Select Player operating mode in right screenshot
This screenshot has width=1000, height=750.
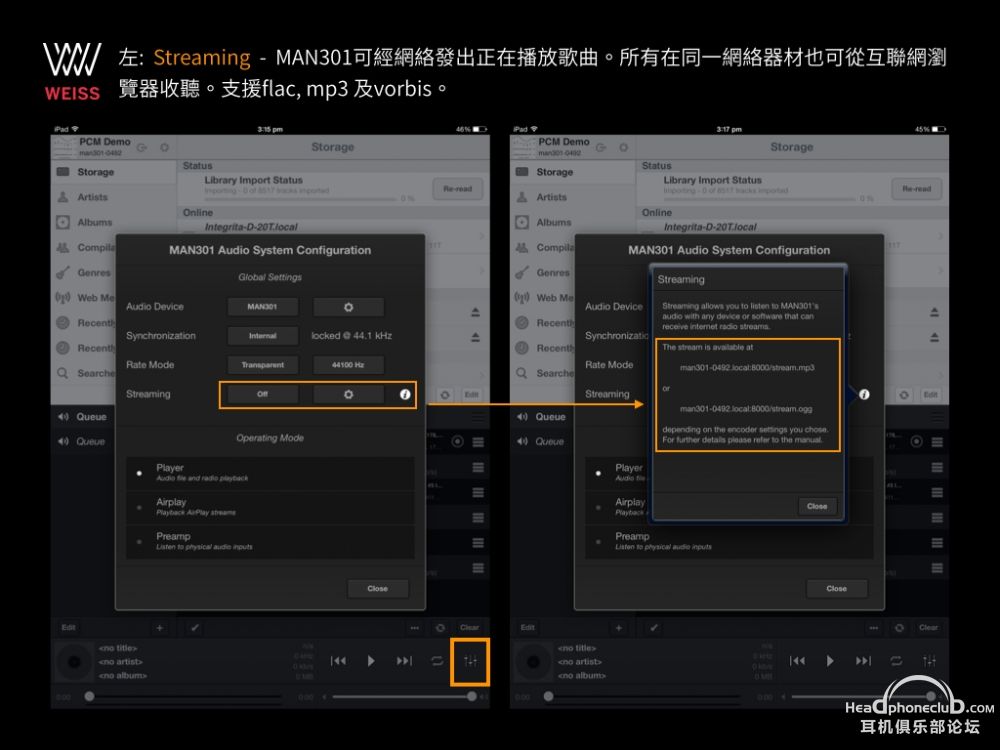tap(617, 473)
